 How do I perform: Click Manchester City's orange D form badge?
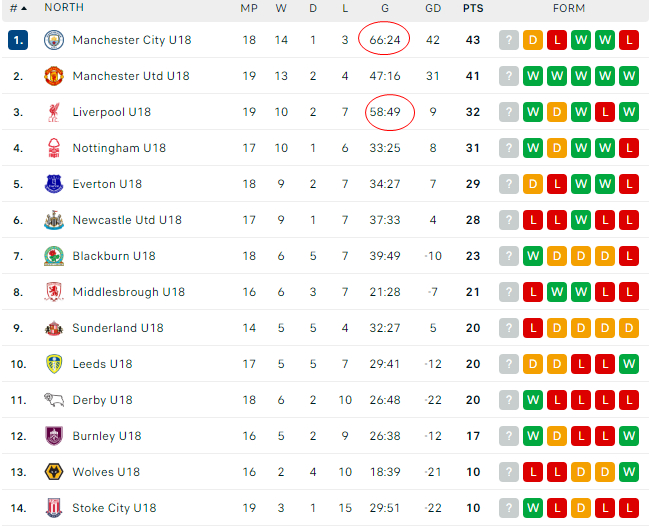[533, 40]
